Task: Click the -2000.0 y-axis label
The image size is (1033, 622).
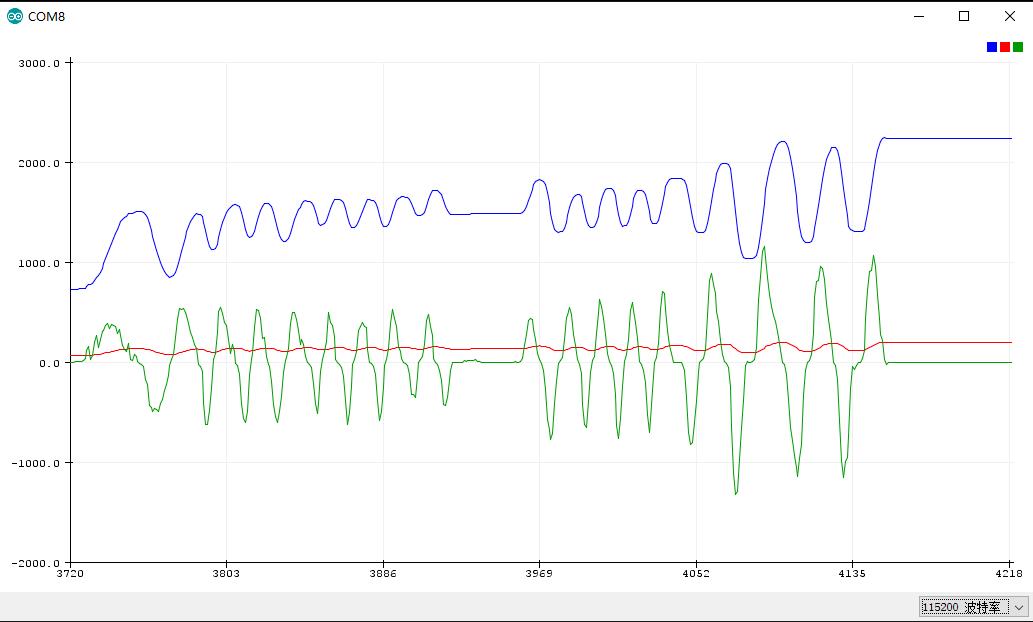Action: click(36, 563)
